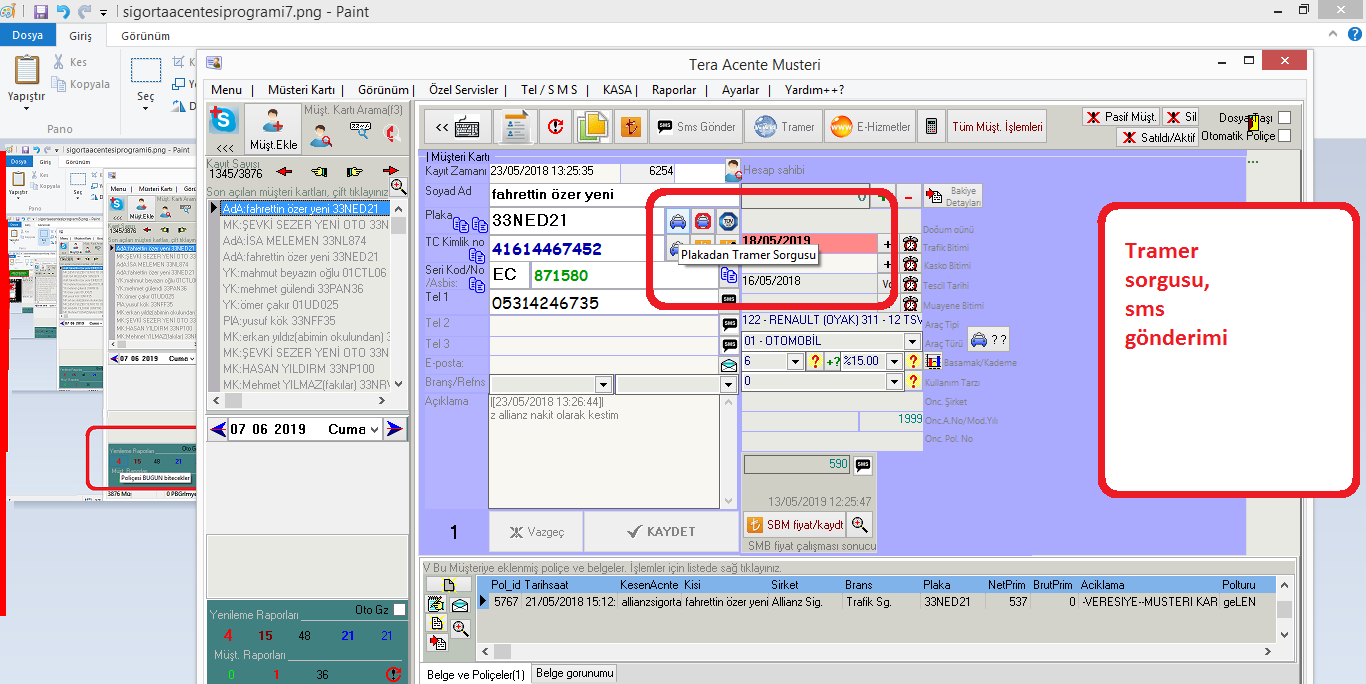Select the TÜV inspection query icon
Viewport: 1366px width, 684px height.
[730, 219]
